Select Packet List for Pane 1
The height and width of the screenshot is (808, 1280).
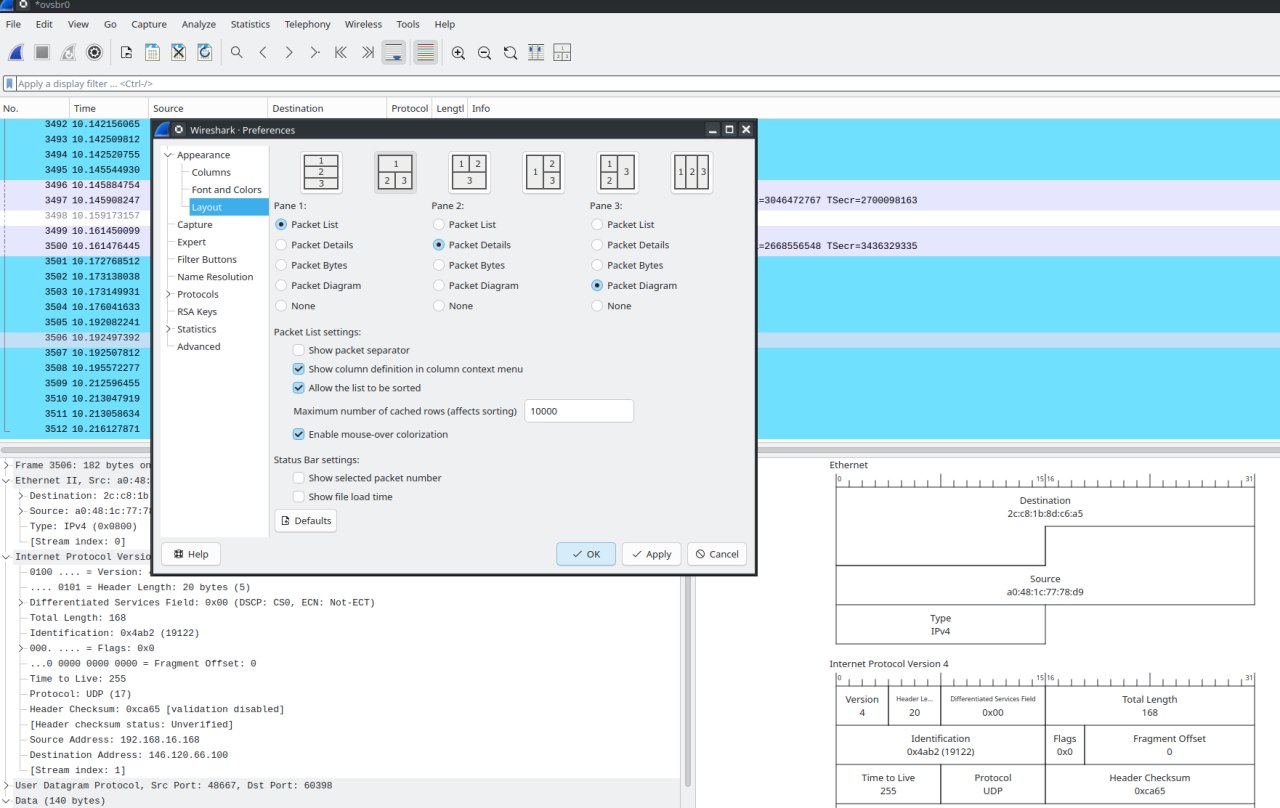pyautogui.click(x=281, y=225)
